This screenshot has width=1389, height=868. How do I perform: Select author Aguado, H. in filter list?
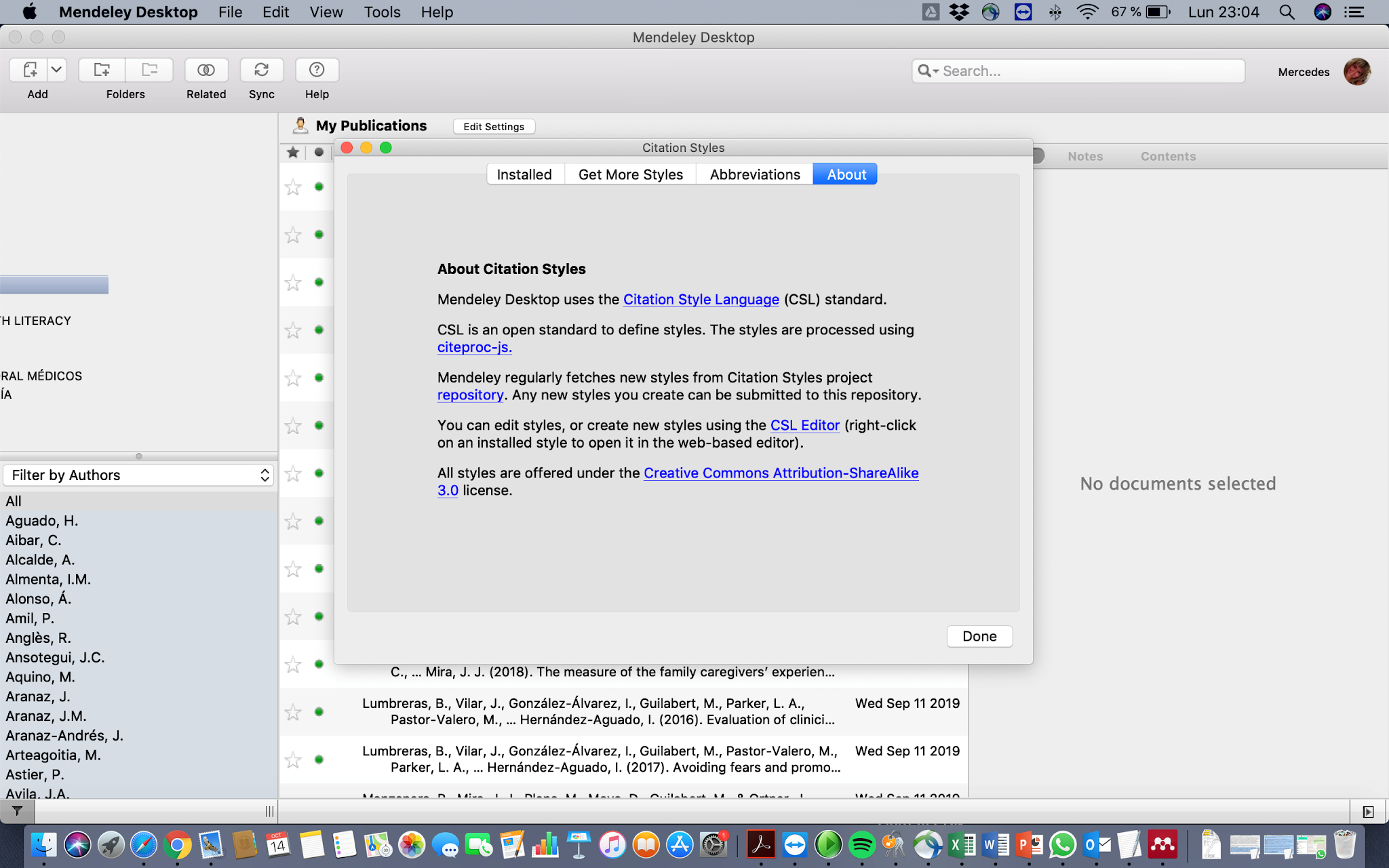(42, 521)
